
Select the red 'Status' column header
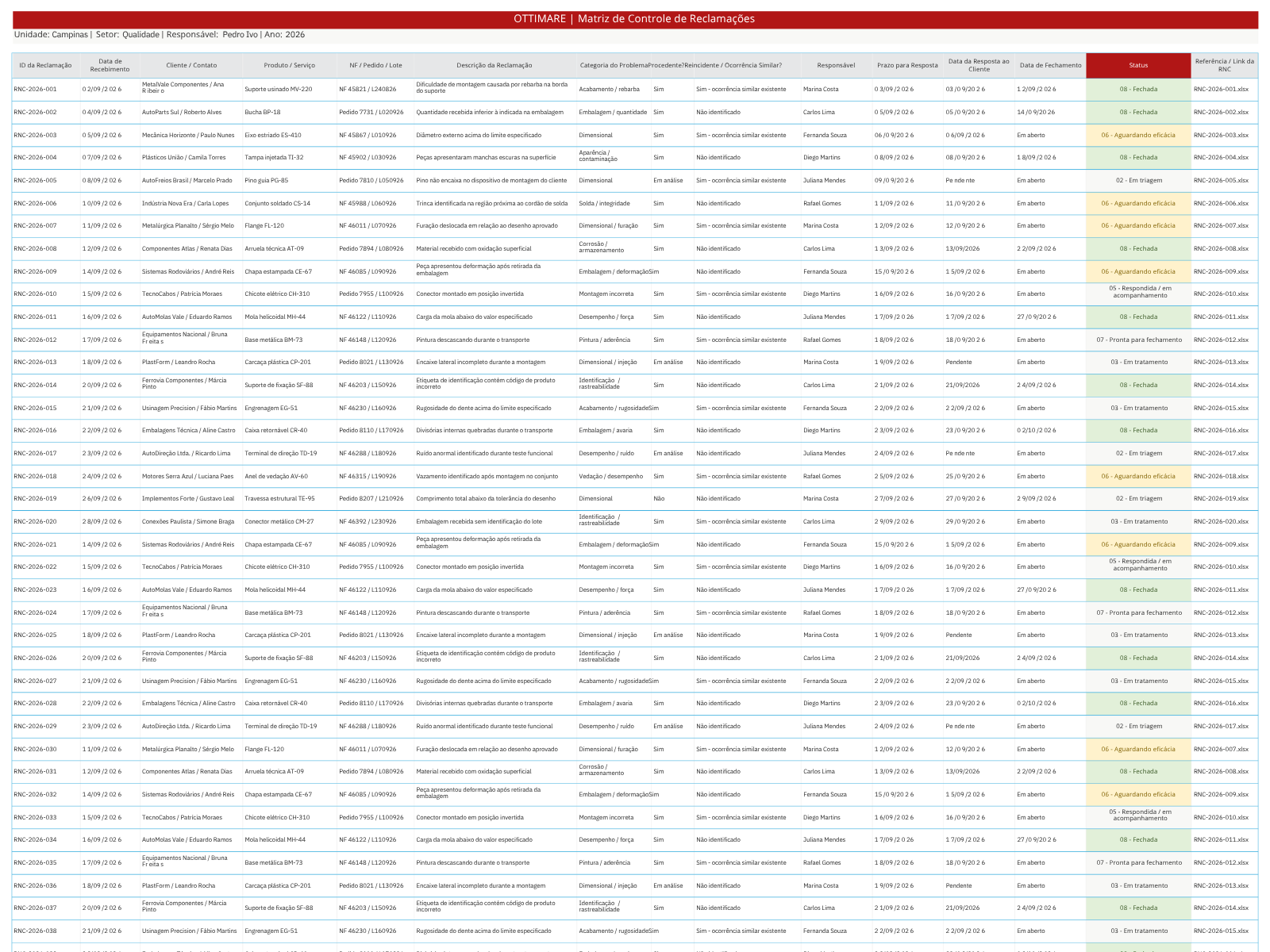point(1138,65)
